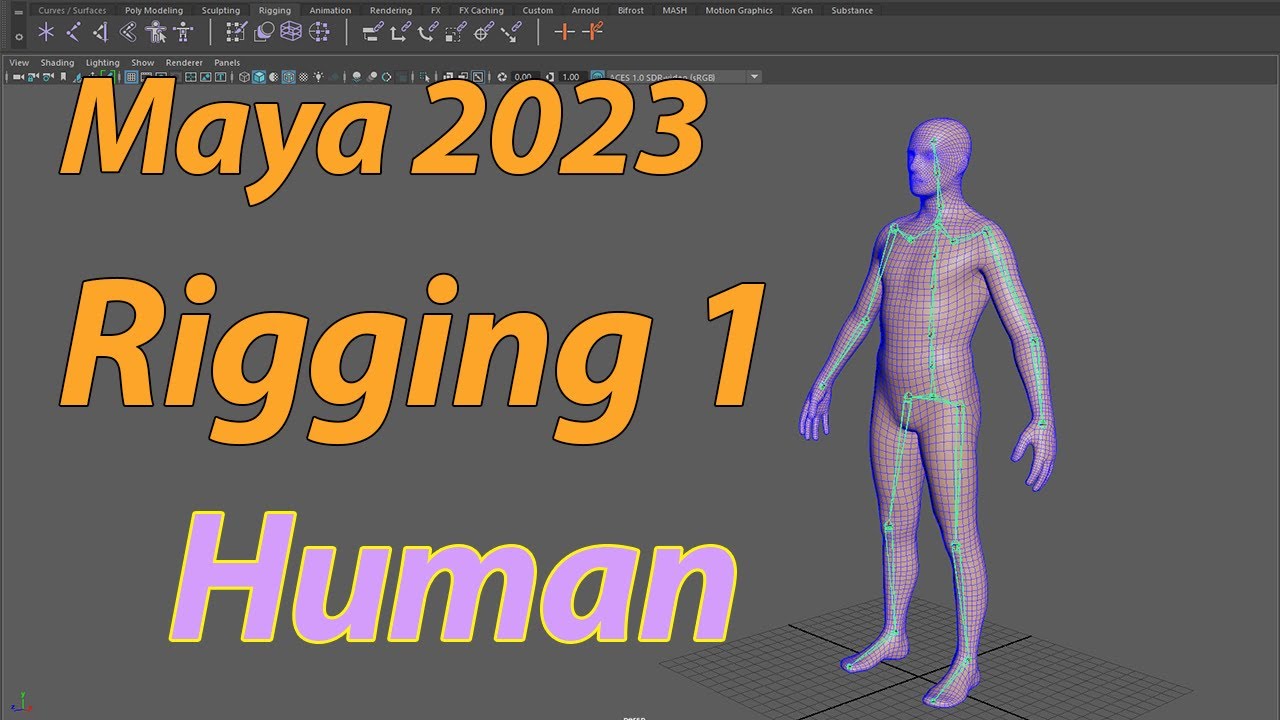Switch to the Poly Modeling shelf tab
Image resolution: width=1280 pixels, height=720 pixels.
point(154,10)
